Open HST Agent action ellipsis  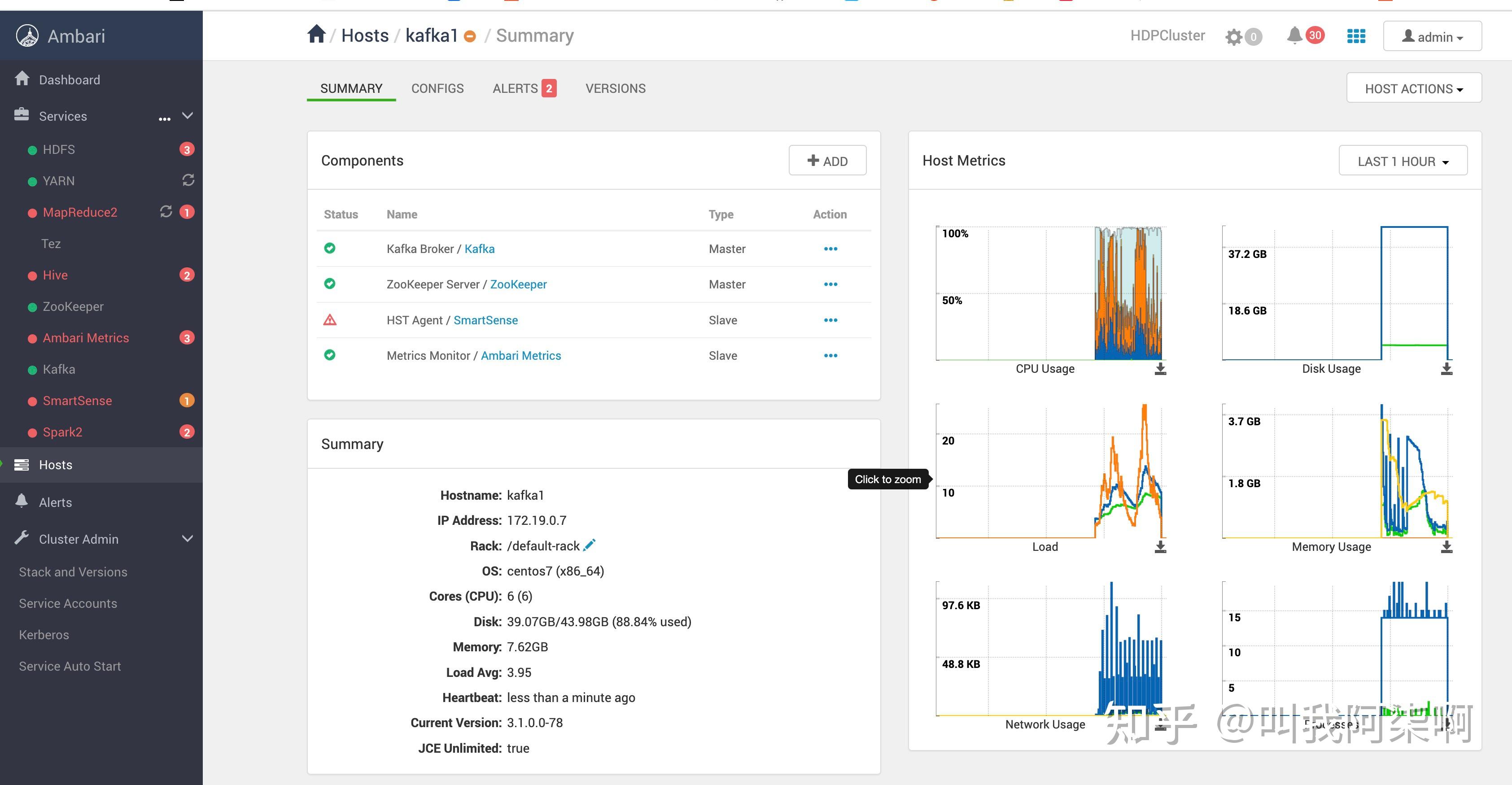830,320
